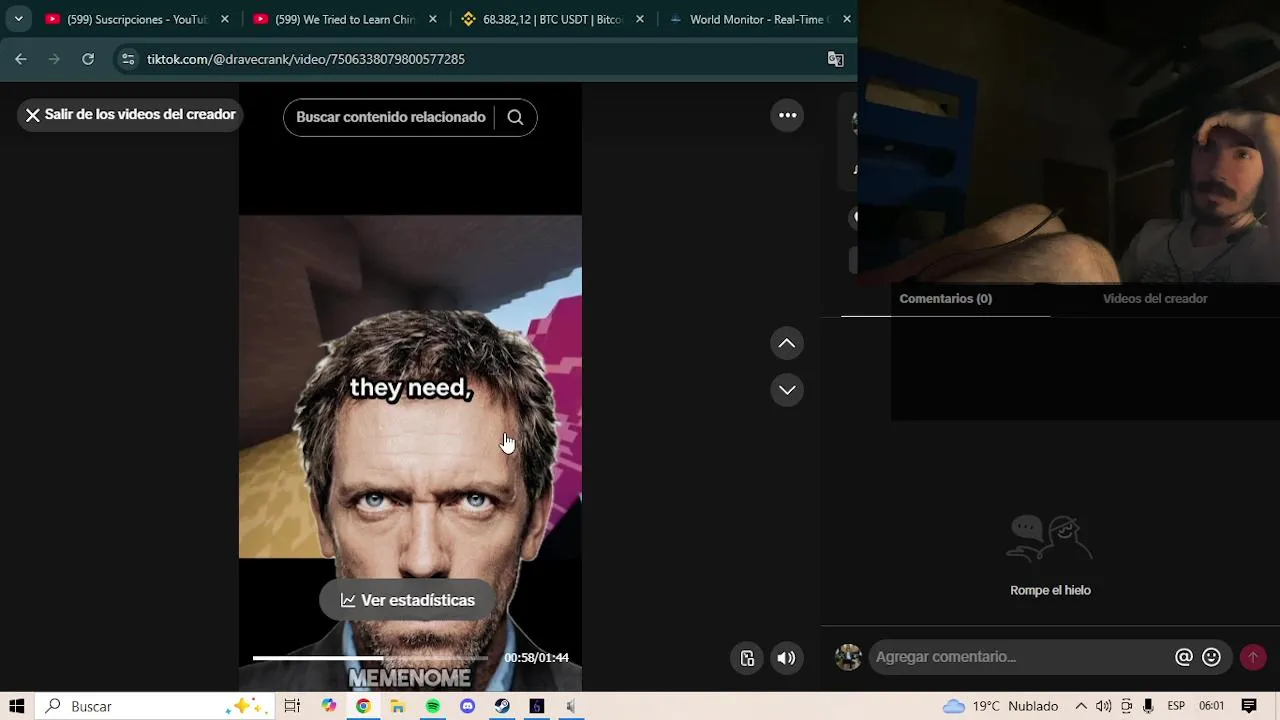Reload the TikTok page
1280x720 pixels.
pos(88,59)
